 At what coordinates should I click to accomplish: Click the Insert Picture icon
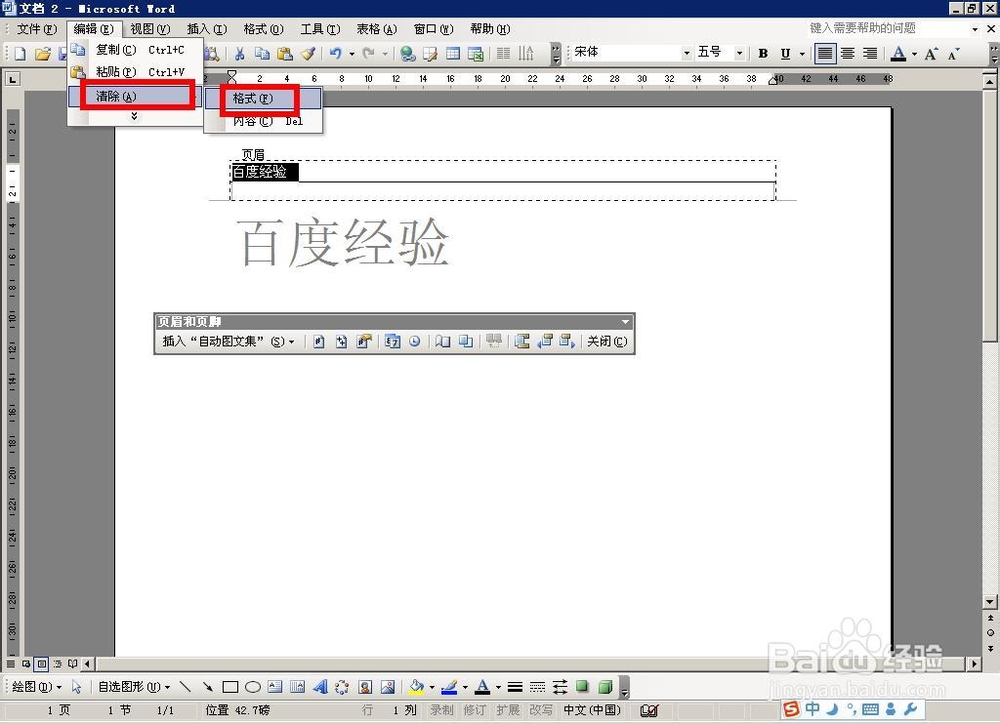tap(388, 687)
